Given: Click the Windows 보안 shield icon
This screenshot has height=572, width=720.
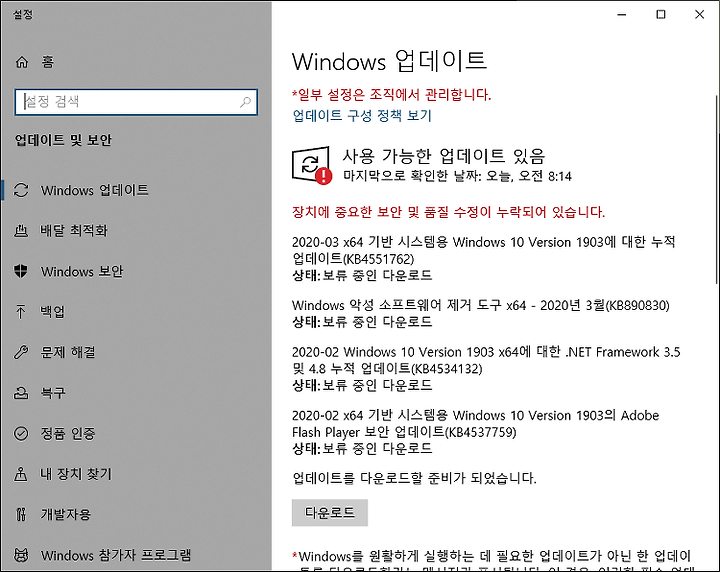Looking at the screenshot, I should pos(21,271).
